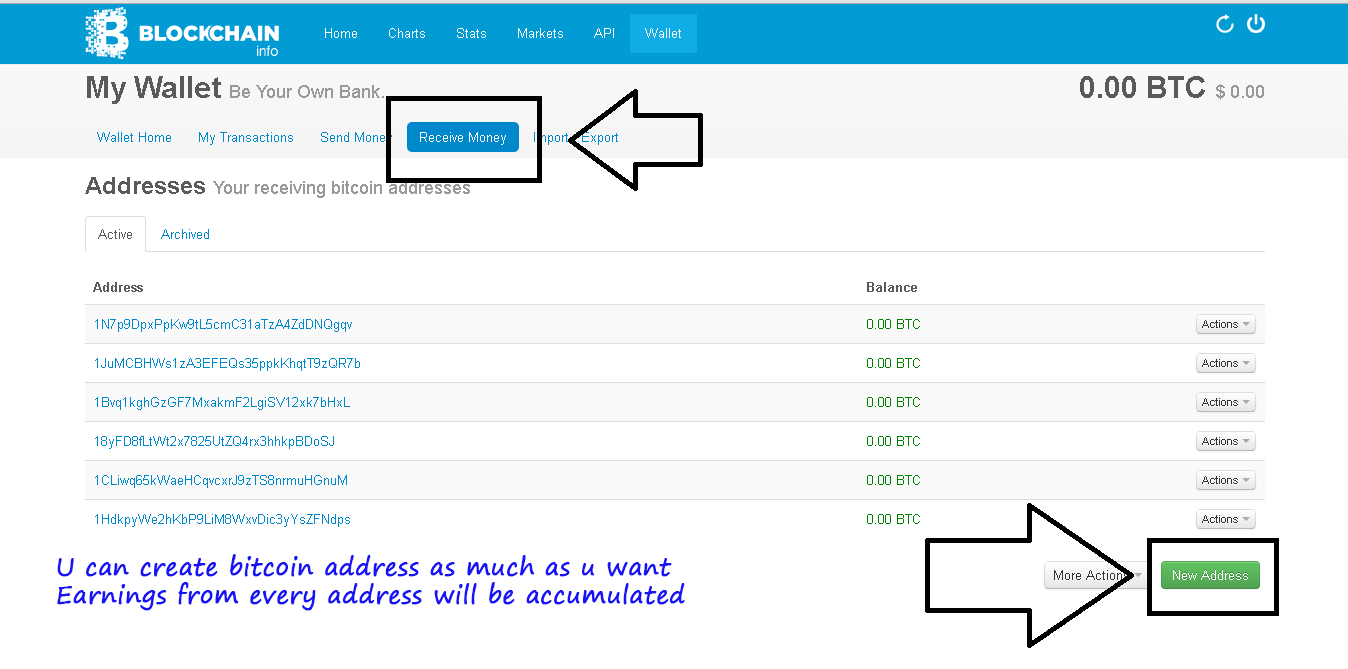Switch to the Archived addresses tab
The width and height of the screenshot is (1348, 669).
(x=185, y=234)
